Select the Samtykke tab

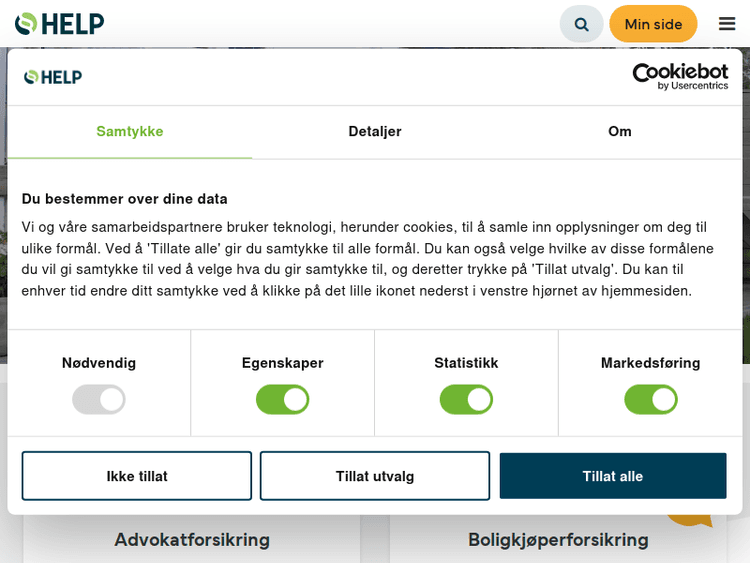130,131
